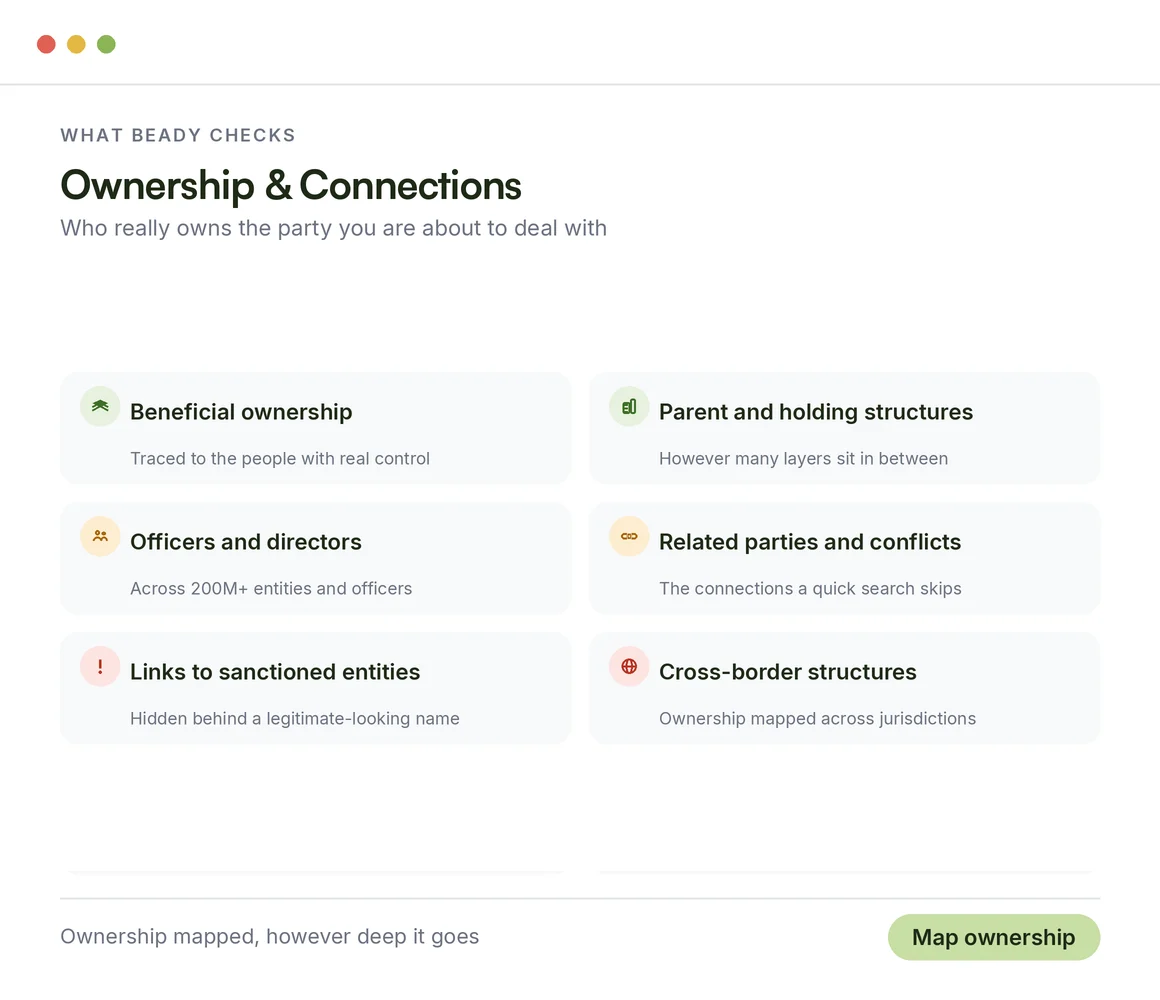1160x1000 pixels.
Task: Open the Beneficial ownership card title
Action: click(x=241, y=412)
